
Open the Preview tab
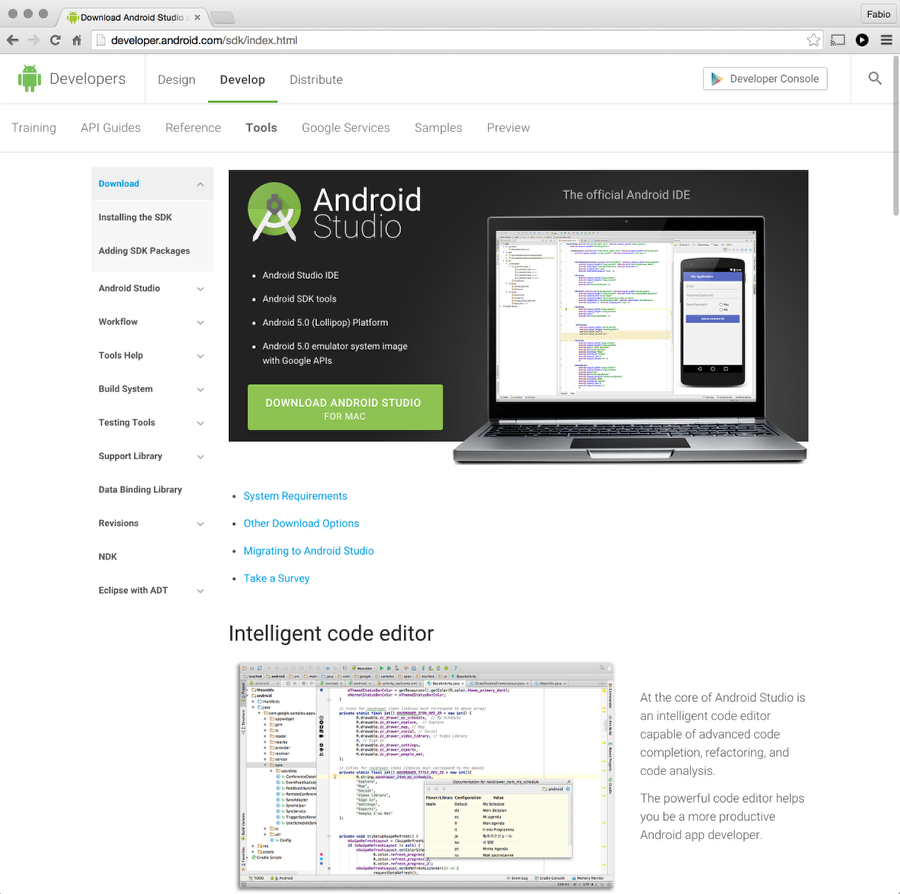click(x=508, y=127)
